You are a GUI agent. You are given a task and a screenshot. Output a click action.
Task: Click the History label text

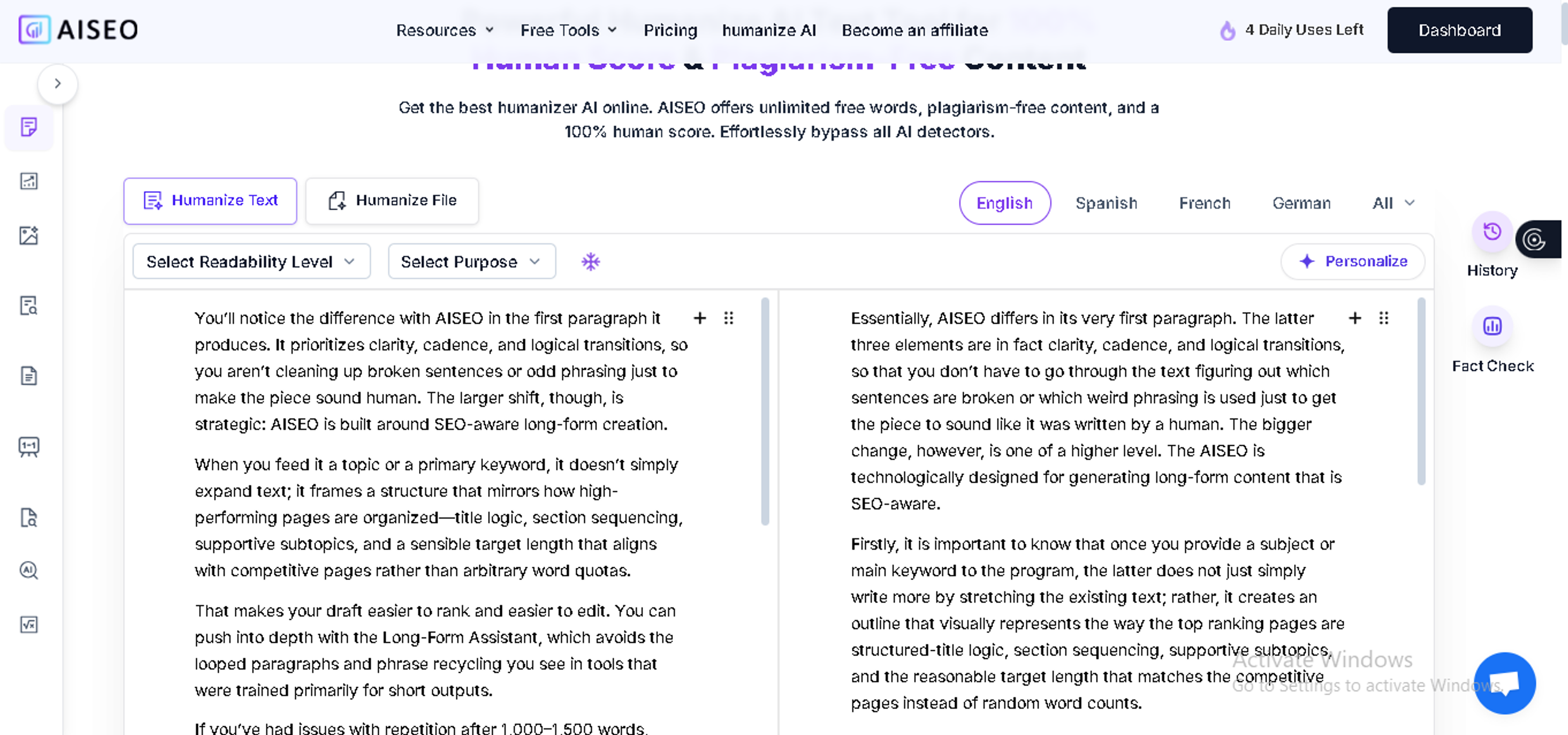coord(1492,270)
